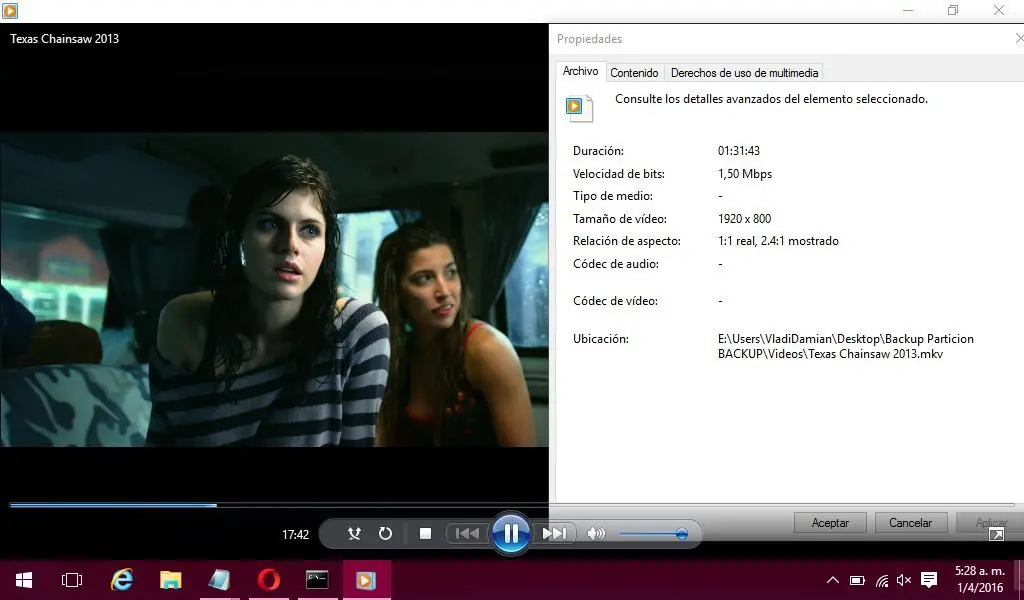Click the Tipo de medio label
The image size is (1024, 600).
click(x=613, y=196)
